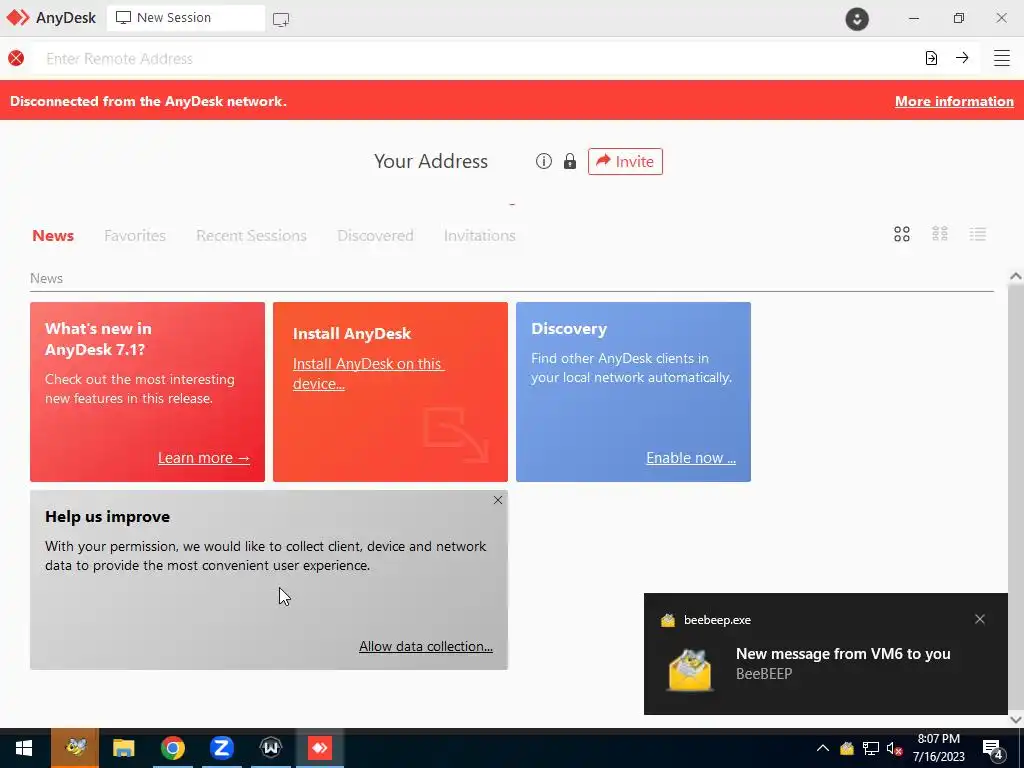This screenshot has width=1024, height=768.
Task: Click the Discovery card
Action: point(633,392)
